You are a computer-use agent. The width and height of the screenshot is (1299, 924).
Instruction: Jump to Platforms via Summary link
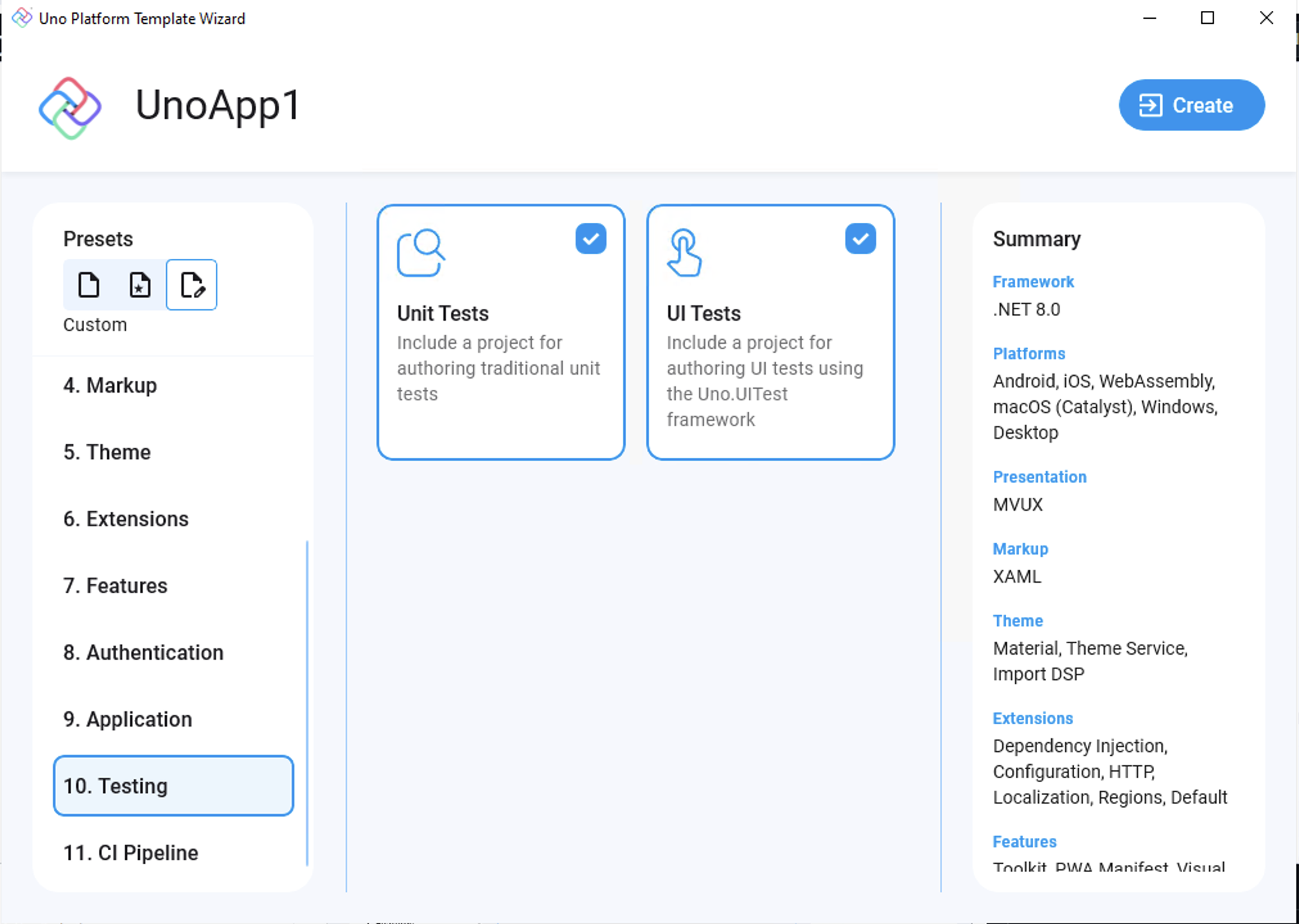1029,353
